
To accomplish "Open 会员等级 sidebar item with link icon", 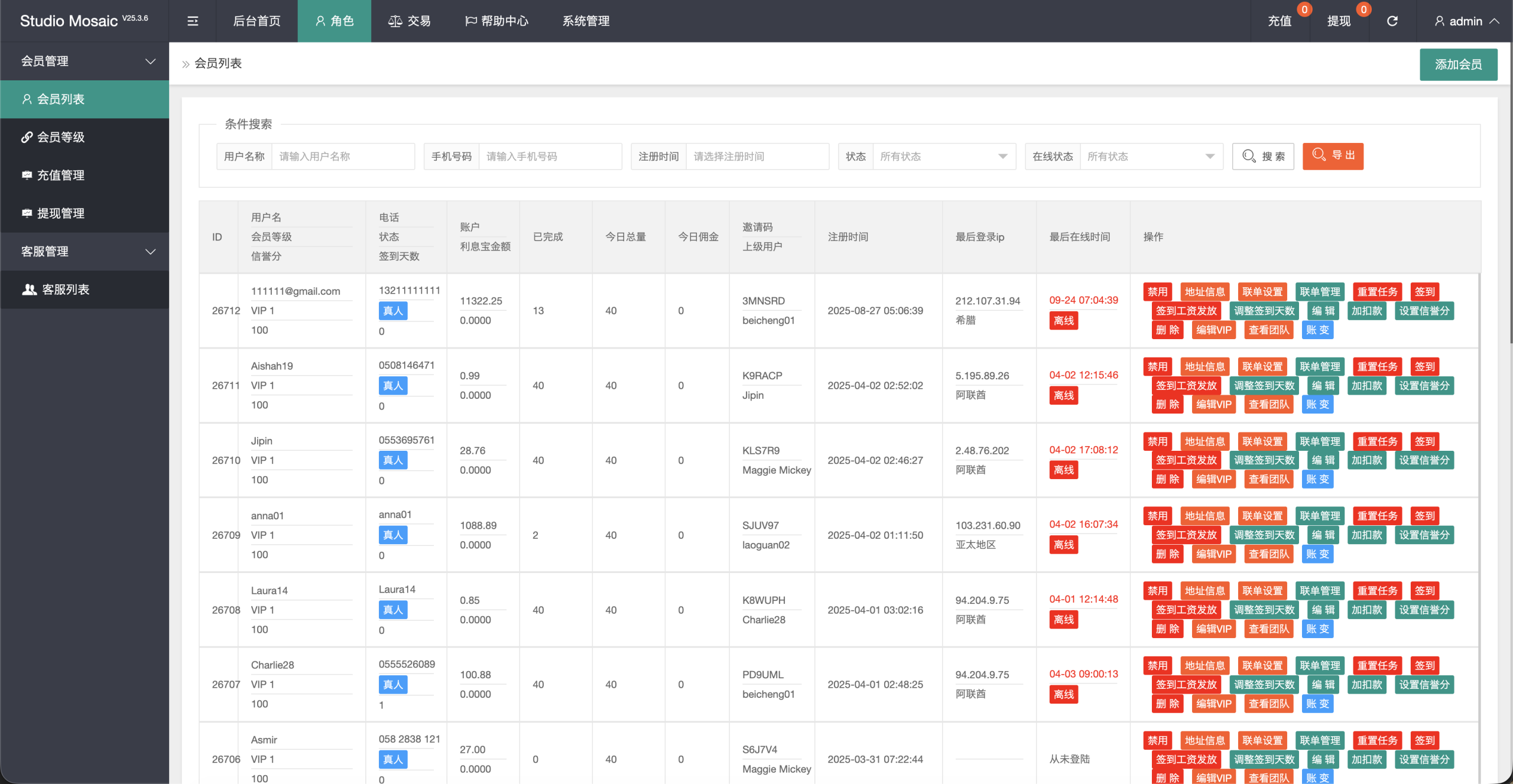I will 60,137.
